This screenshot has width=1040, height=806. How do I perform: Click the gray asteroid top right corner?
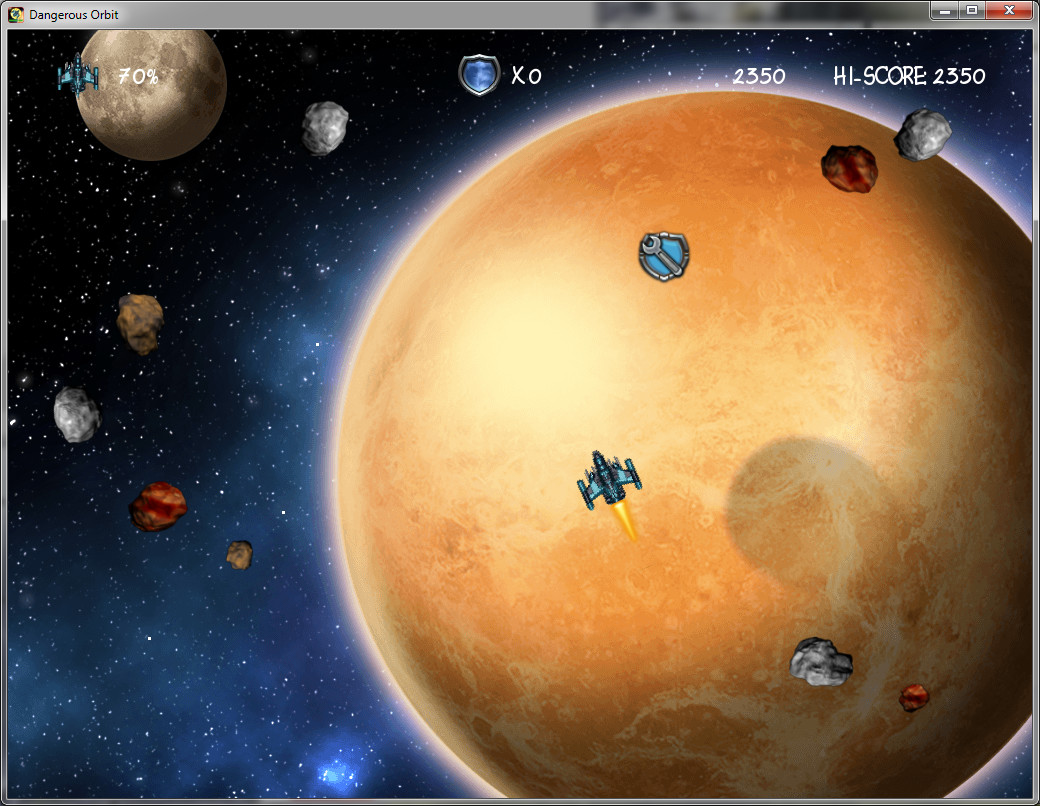point(922,134)
